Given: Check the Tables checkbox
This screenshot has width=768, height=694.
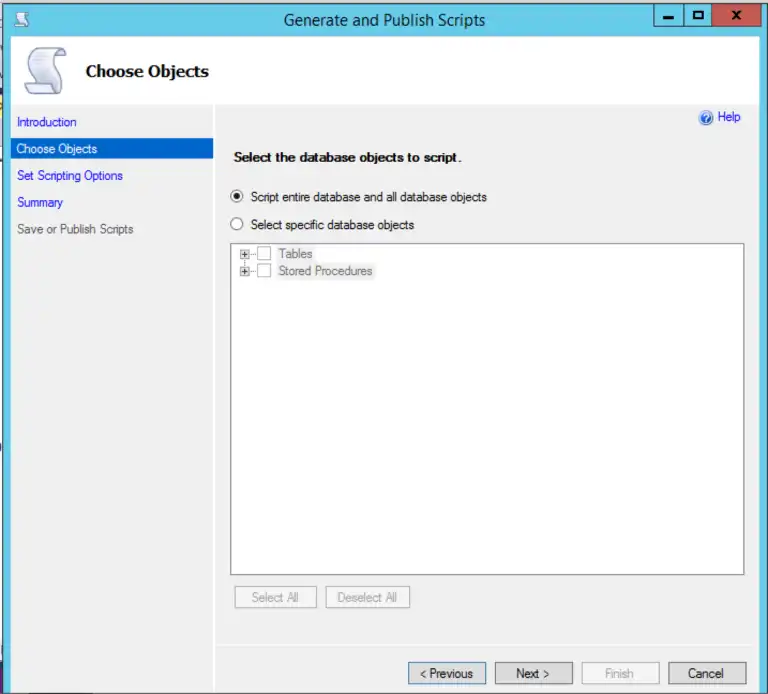Looking at the screenshot, I should tap(264, 254).
